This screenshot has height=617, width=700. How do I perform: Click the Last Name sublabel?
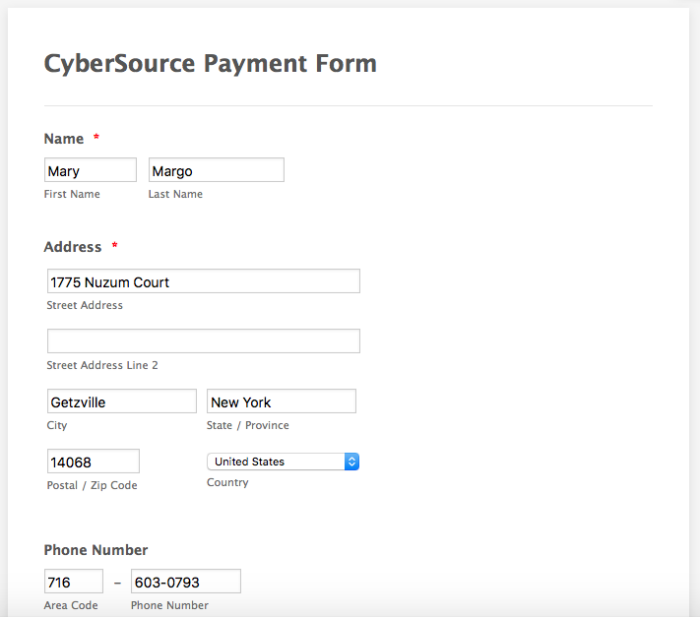pos(175,194)
